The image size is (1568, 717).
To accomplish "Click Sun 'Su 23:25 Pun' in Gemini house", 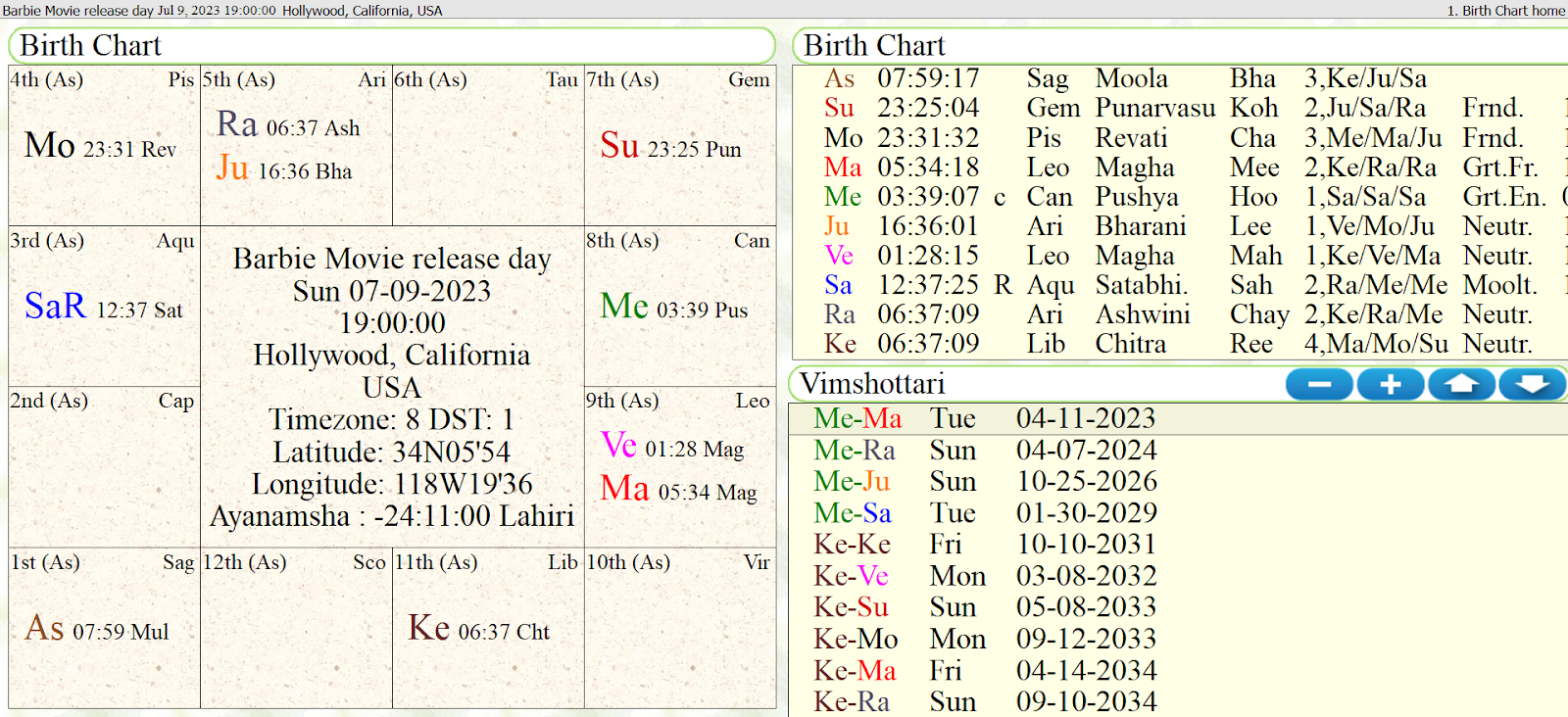I will click(x=671, y=146).
